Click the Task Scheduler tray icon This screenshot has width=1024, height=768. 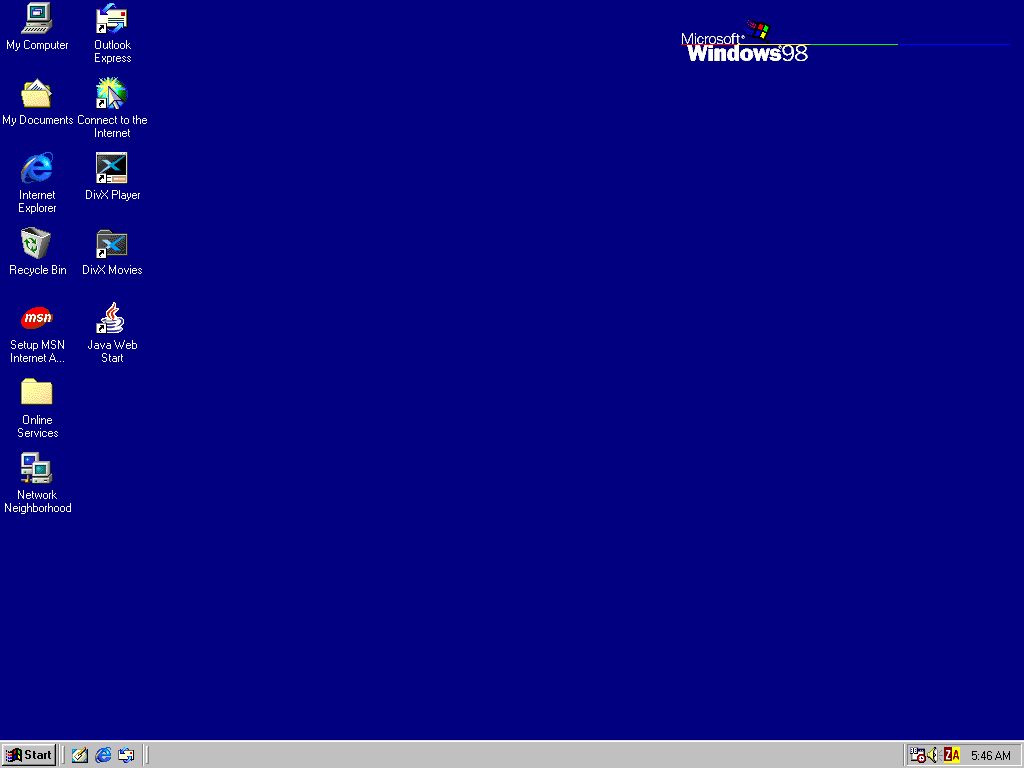coord(917,755)
